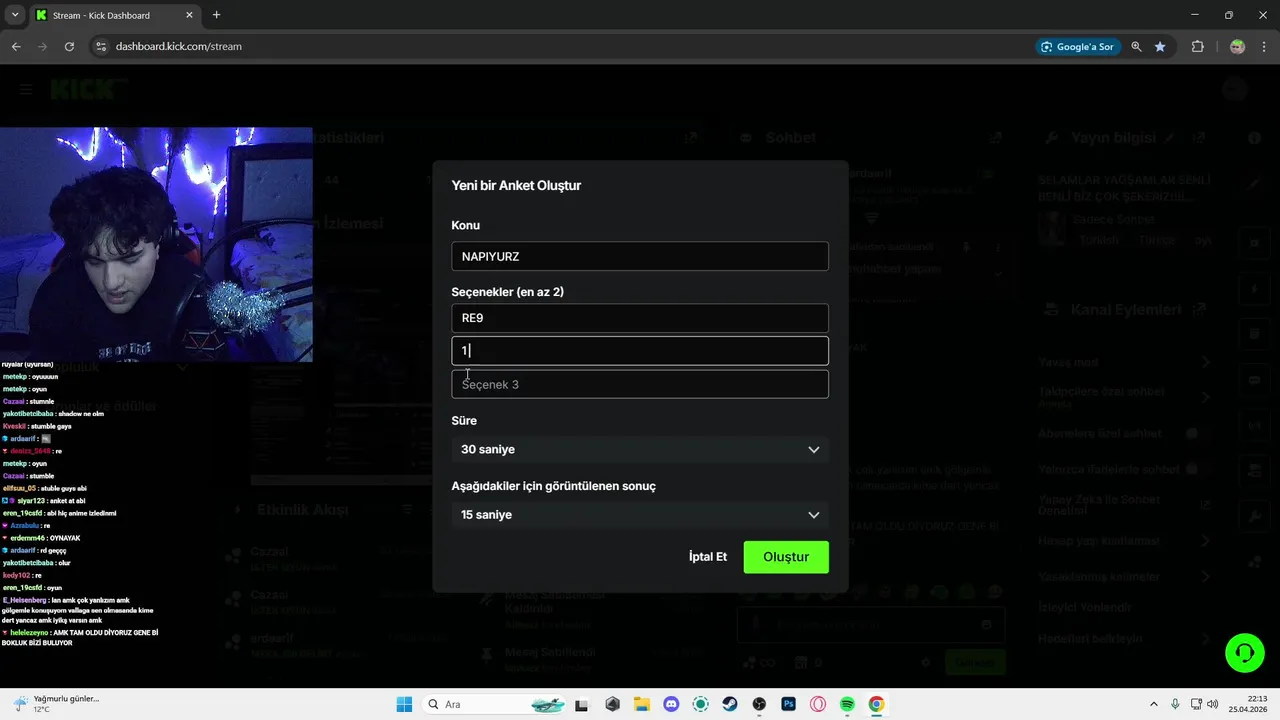The image size is (1280, 720).
Task: Click the Seçenekler (en az 2) label
Action: click(x=508, y=292)
